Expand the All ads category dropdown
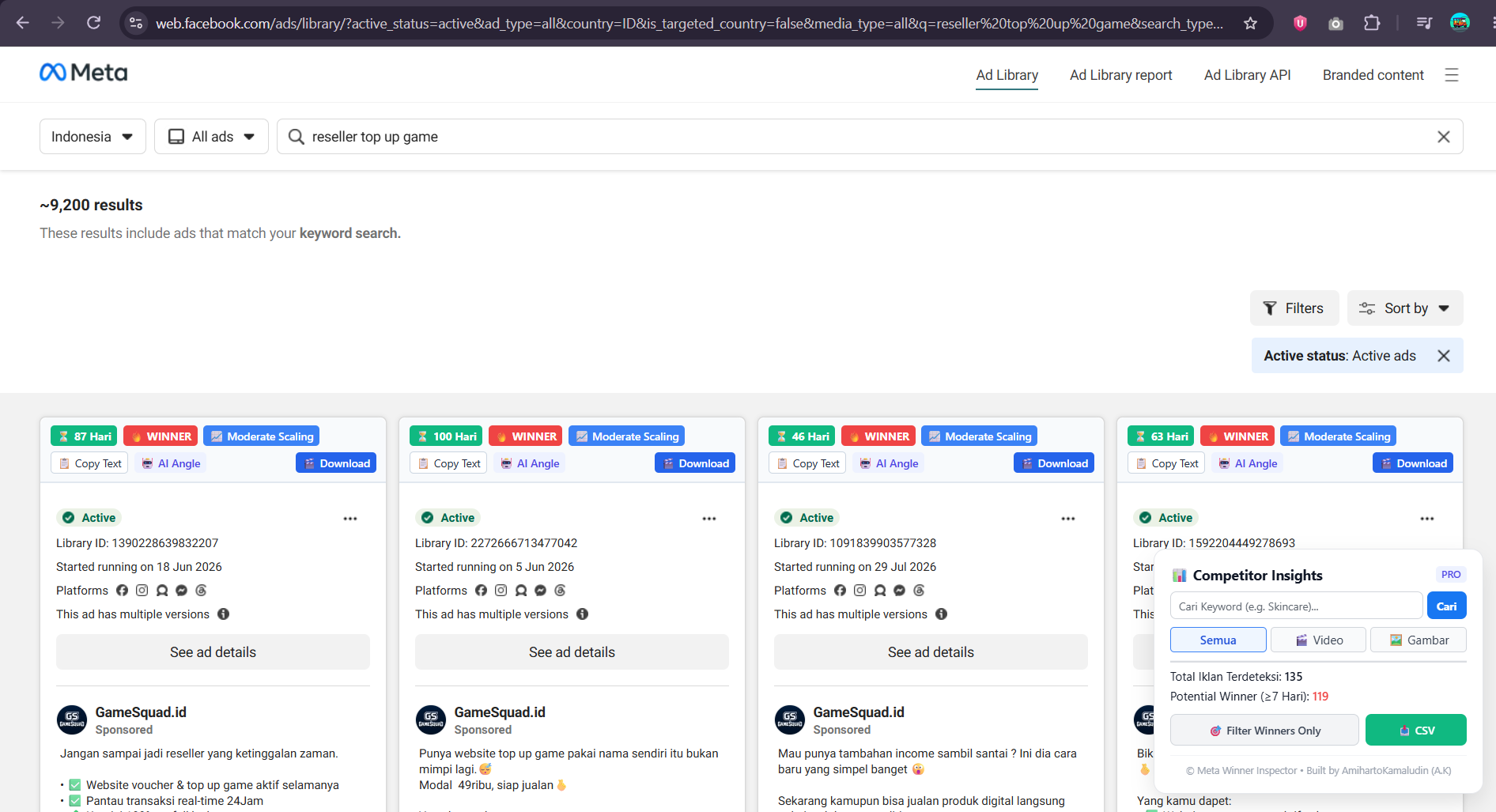Image resolution: width=1496 pixels, height=812 pixels. tap(211, 137)
